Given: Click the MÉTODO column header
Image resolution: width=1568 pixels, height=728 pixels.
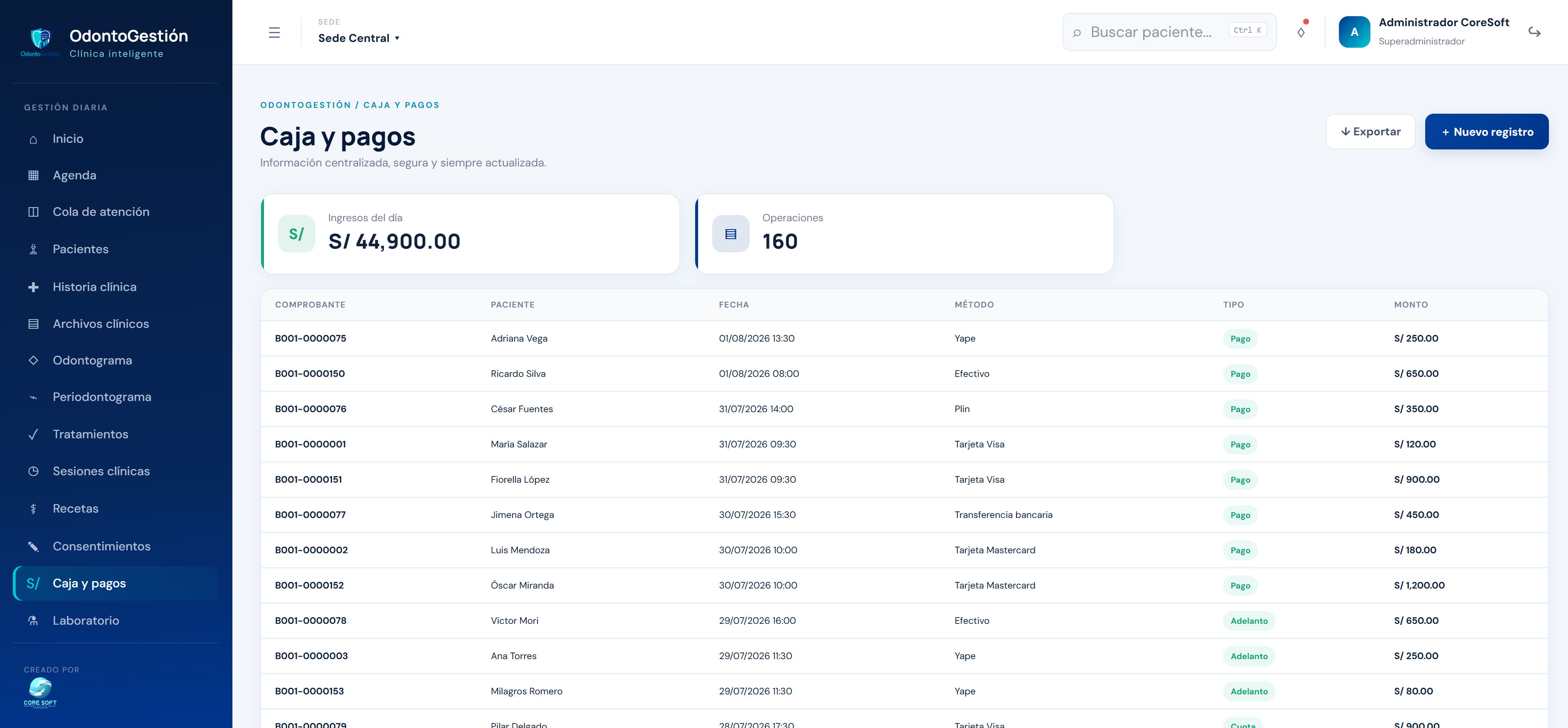Looking at the screenshot, I should 974,304.
